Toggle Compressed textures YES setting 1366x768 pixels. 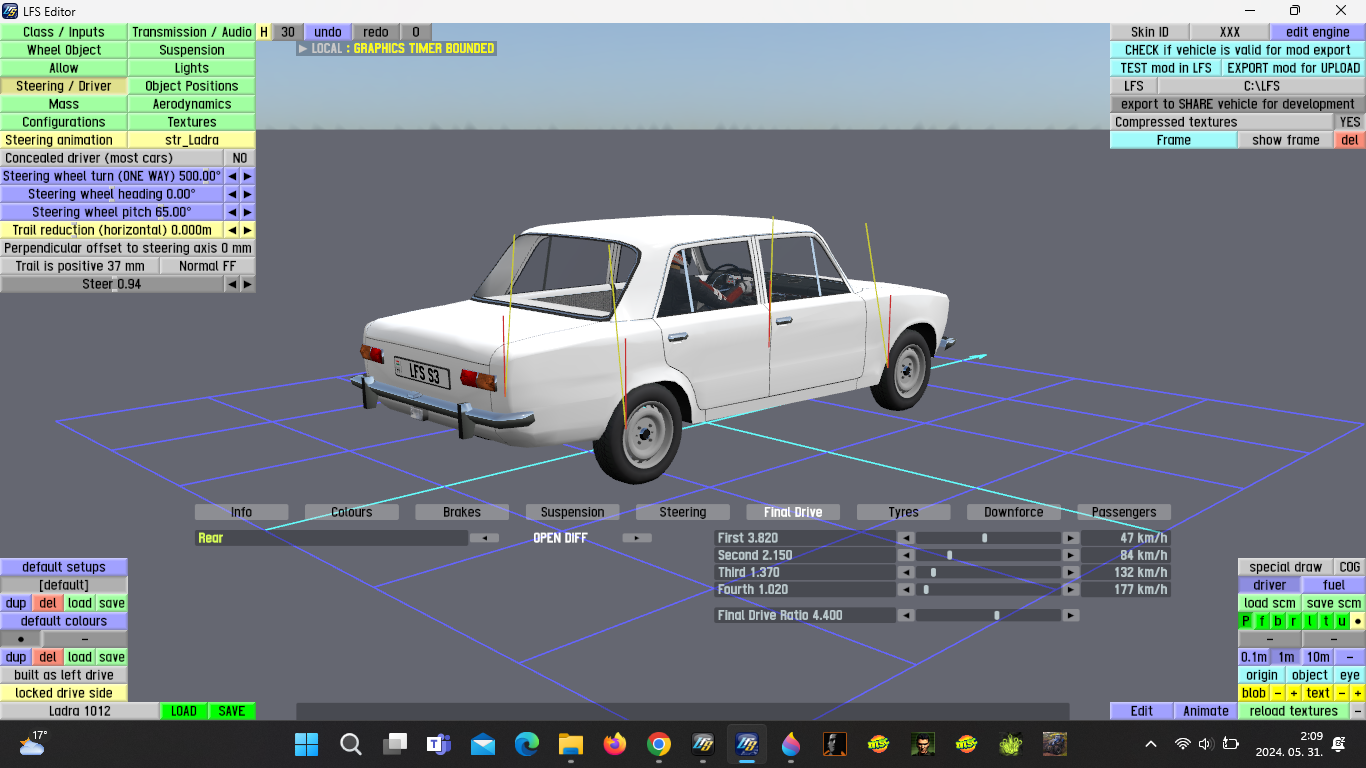(x=1350, y=122)
